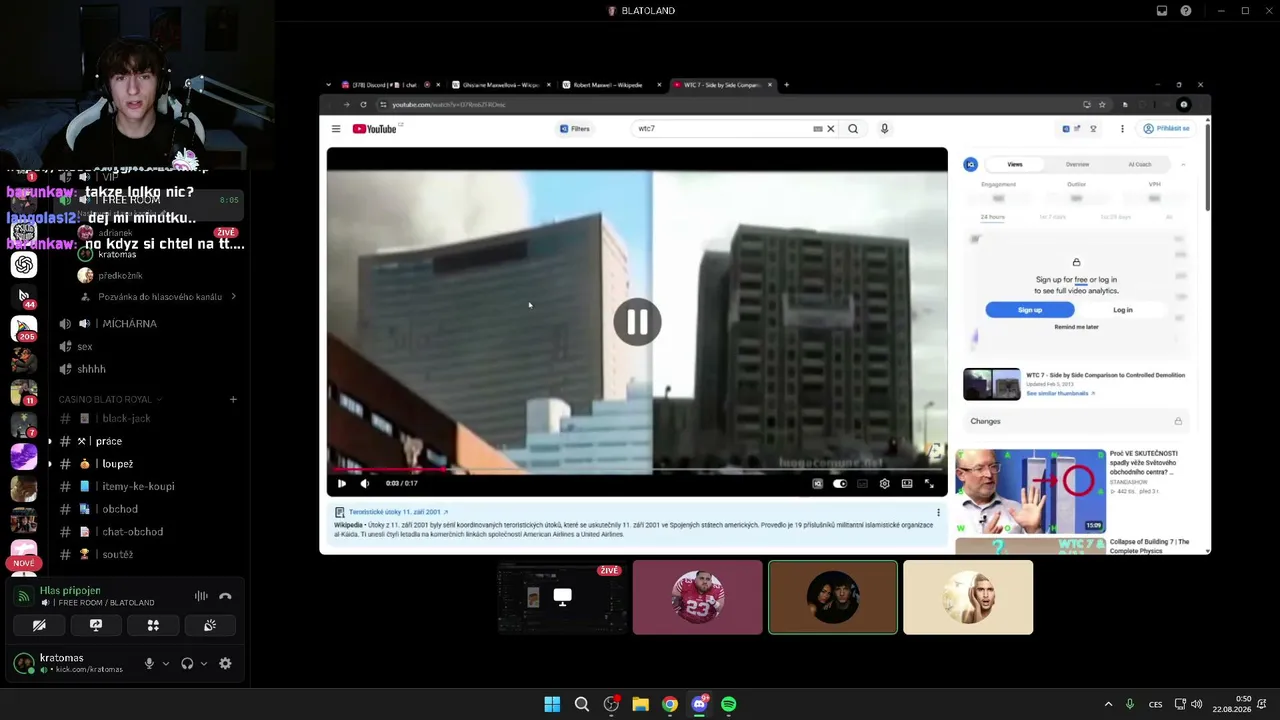The image size is (1280, 720).
Task: Disconnect from the Discord voice channel
Action: pos(225,596)
